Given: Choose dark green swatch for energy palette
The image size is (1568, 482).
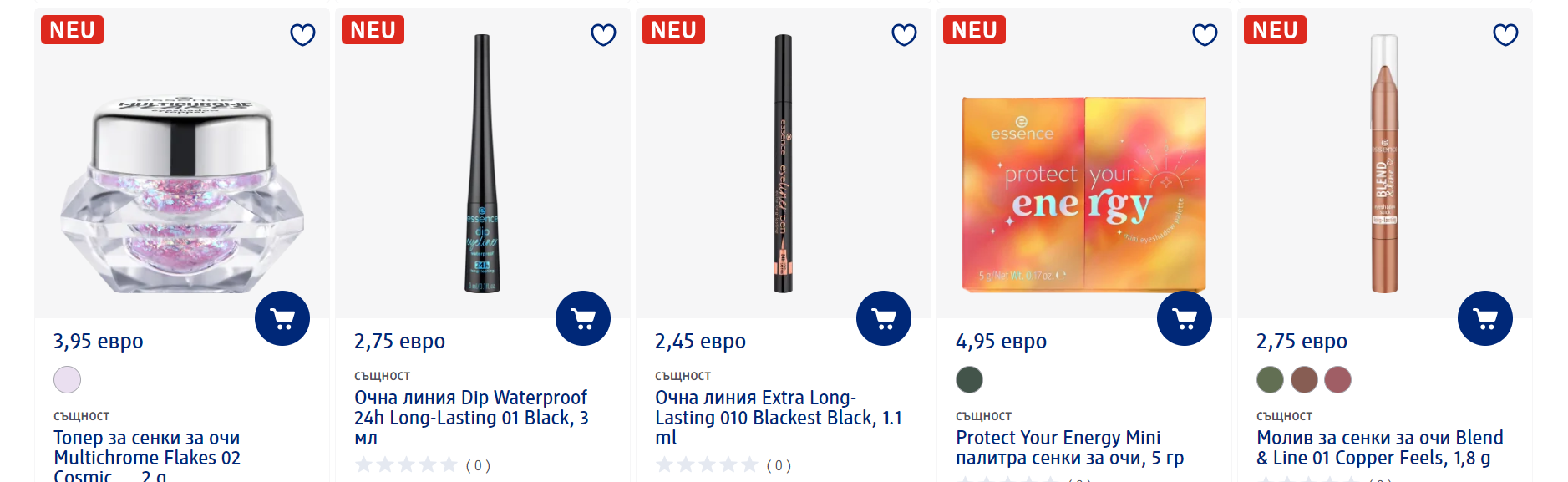Looking at the screenshot, I should [970, 380].
